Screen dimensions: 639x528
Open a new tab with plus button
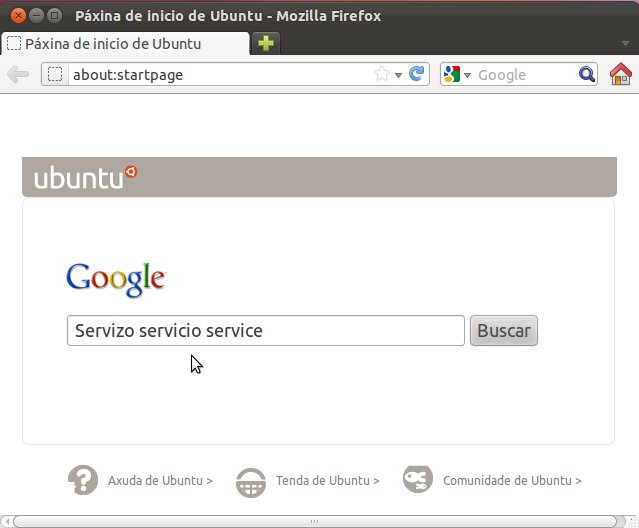[266, 43]
